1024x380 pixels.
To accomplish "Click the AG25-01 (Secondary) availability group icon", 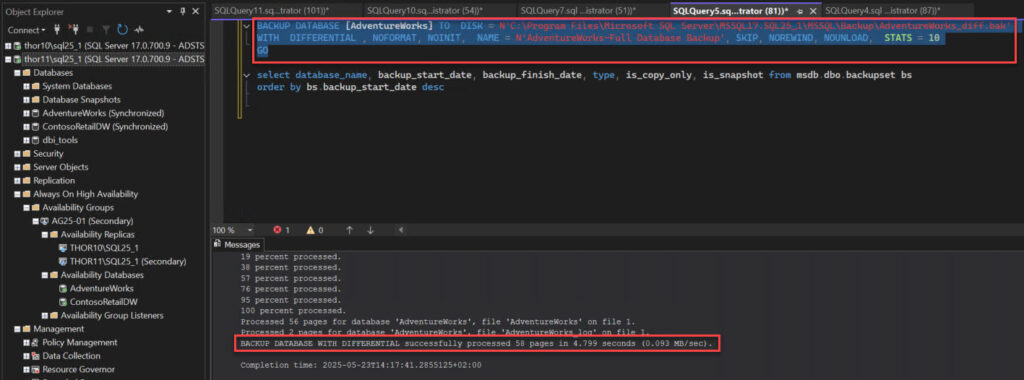I will (45, 221).
